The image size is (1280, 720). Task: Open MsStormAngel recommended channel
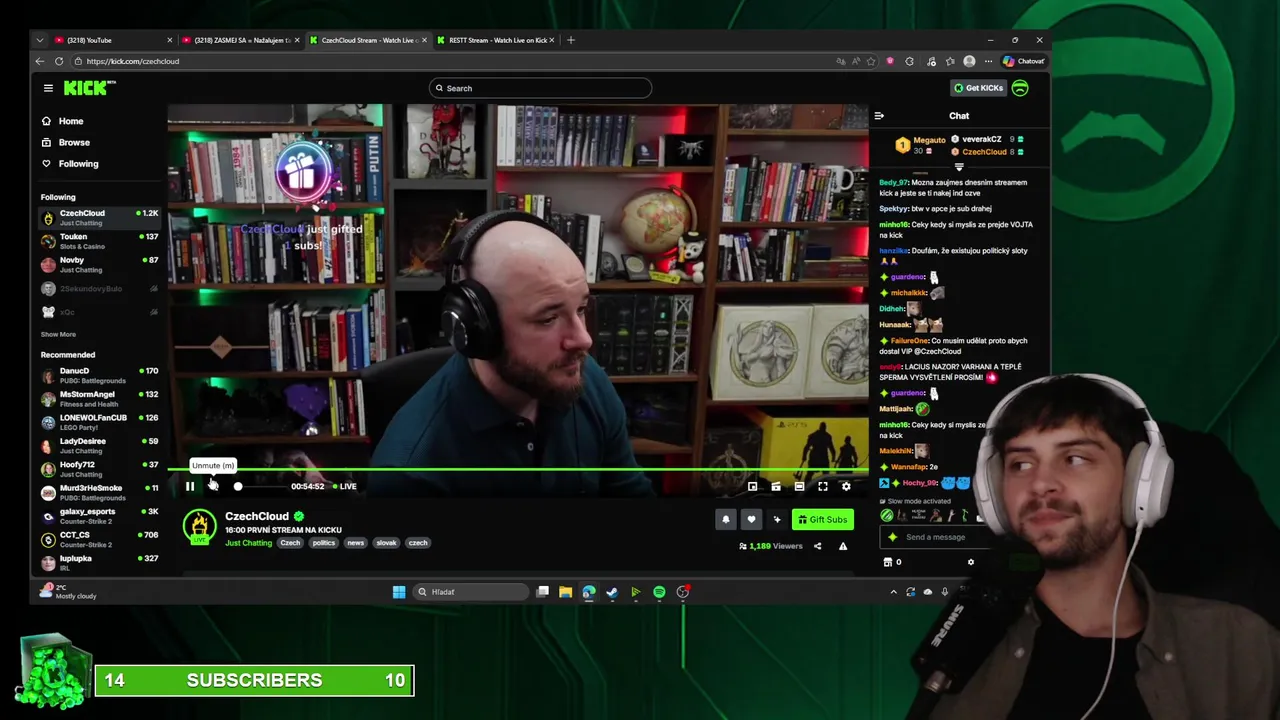coord(100,399)
